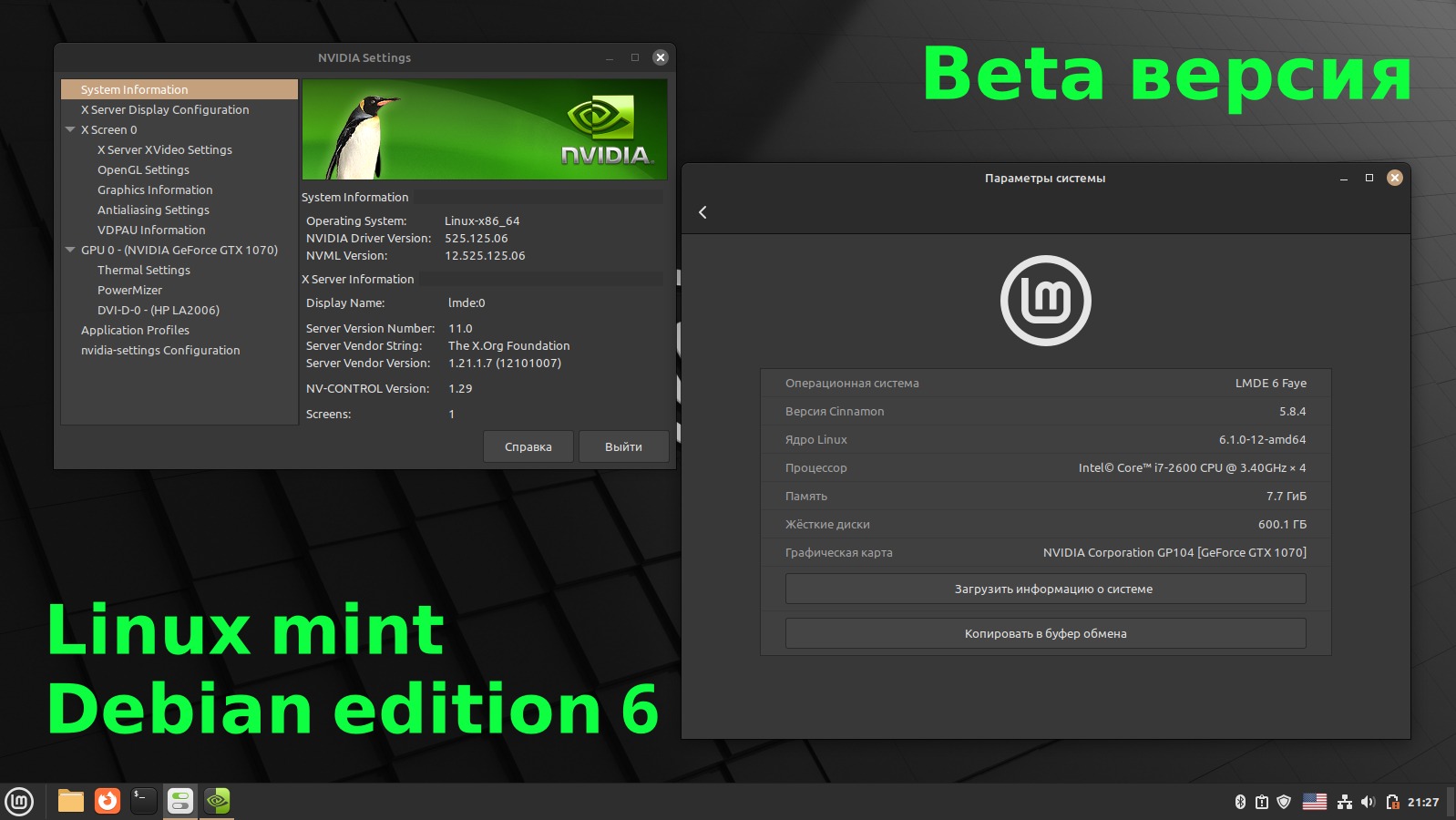Click Загрузить информацию о системе button

1046,589
